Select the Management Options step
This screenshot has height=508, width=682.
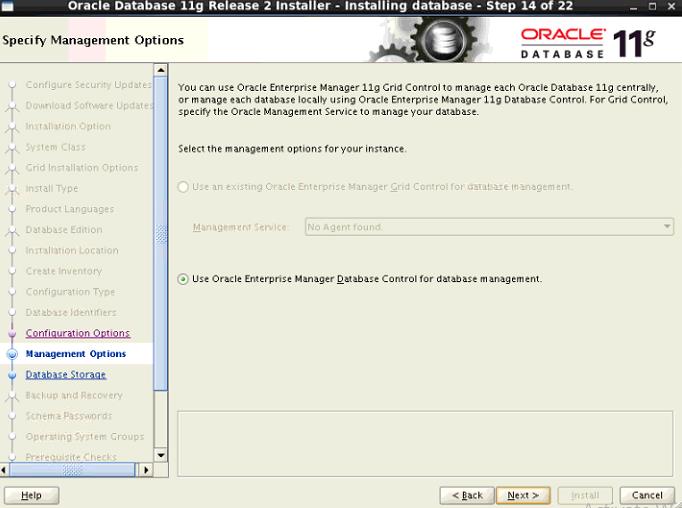(76, 354)
